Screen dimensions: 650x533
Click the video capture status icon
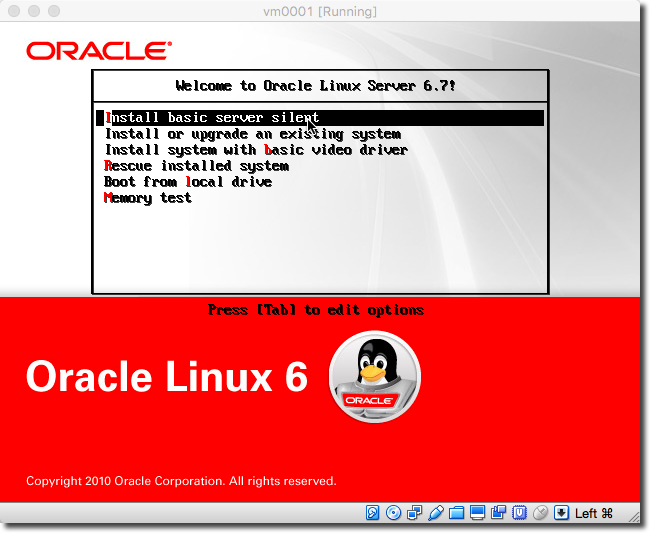tap(498, 513)
